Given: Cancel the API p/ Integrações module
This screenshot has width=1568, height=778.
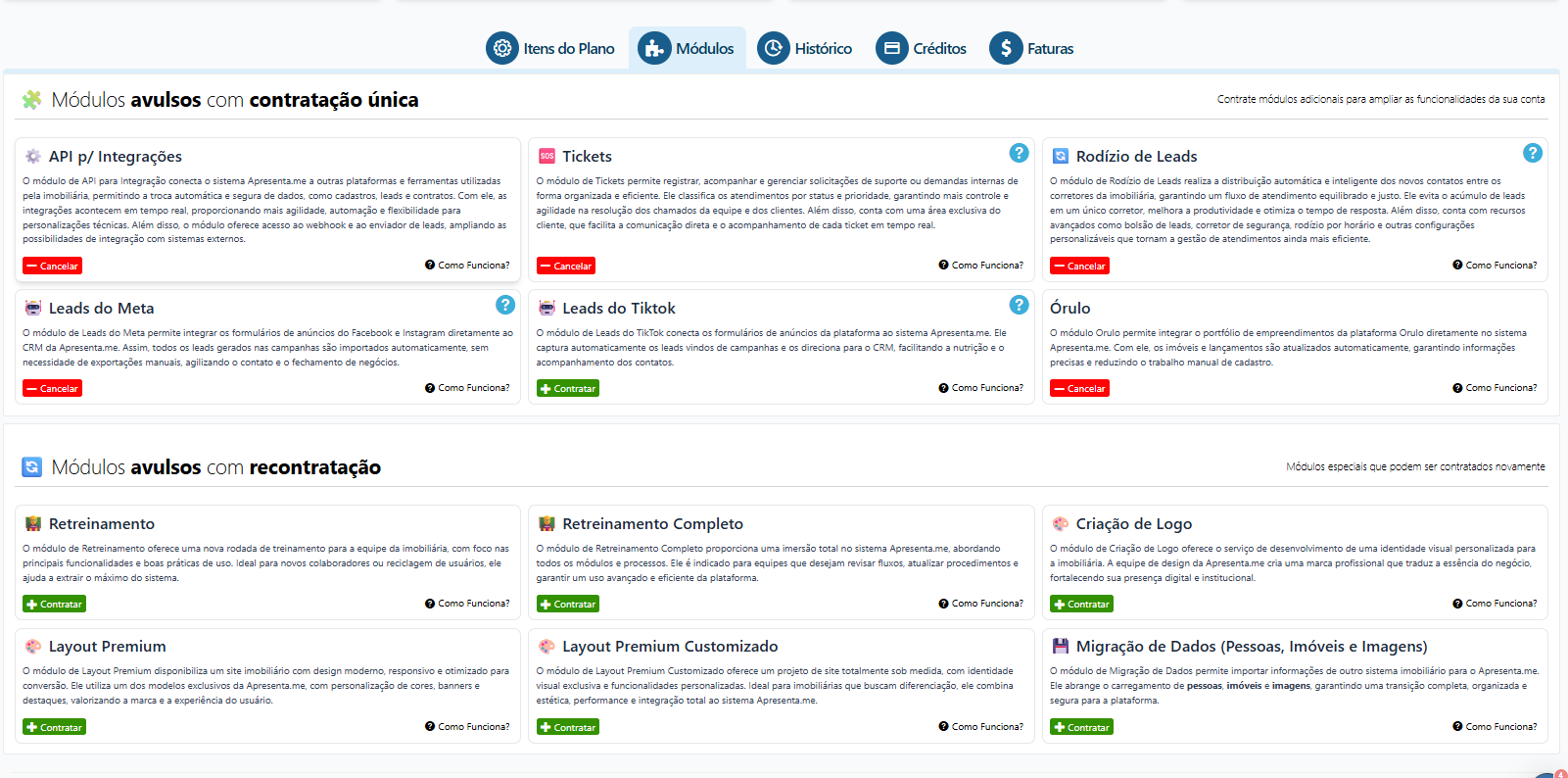Looking at the screenshot, I should pos(53,266).
